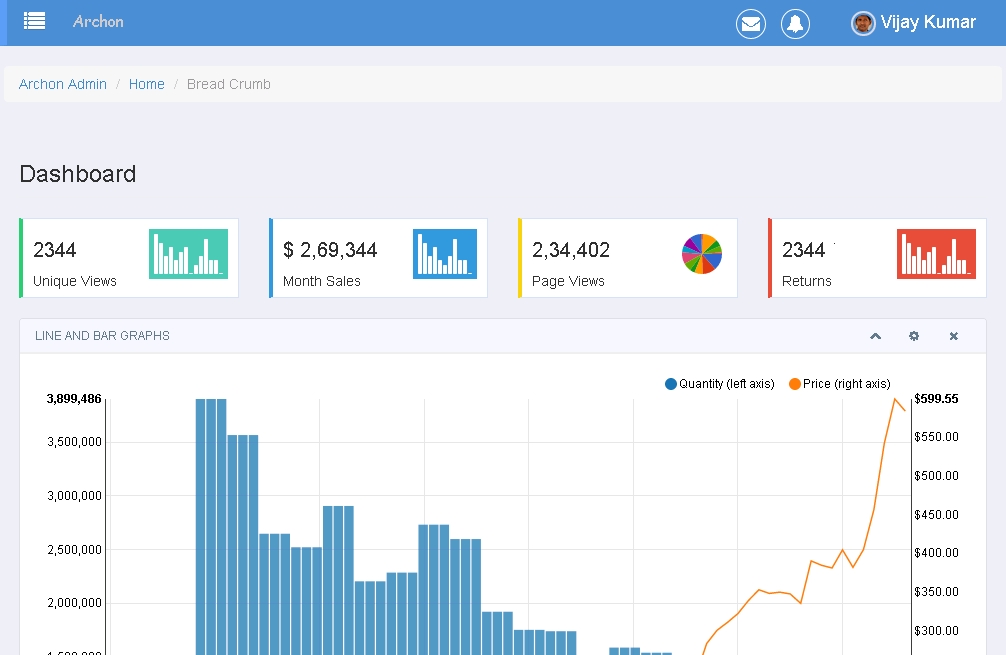Click the Archon Admin breadcrumb link

pyautogui.click(x=63, y=84)
